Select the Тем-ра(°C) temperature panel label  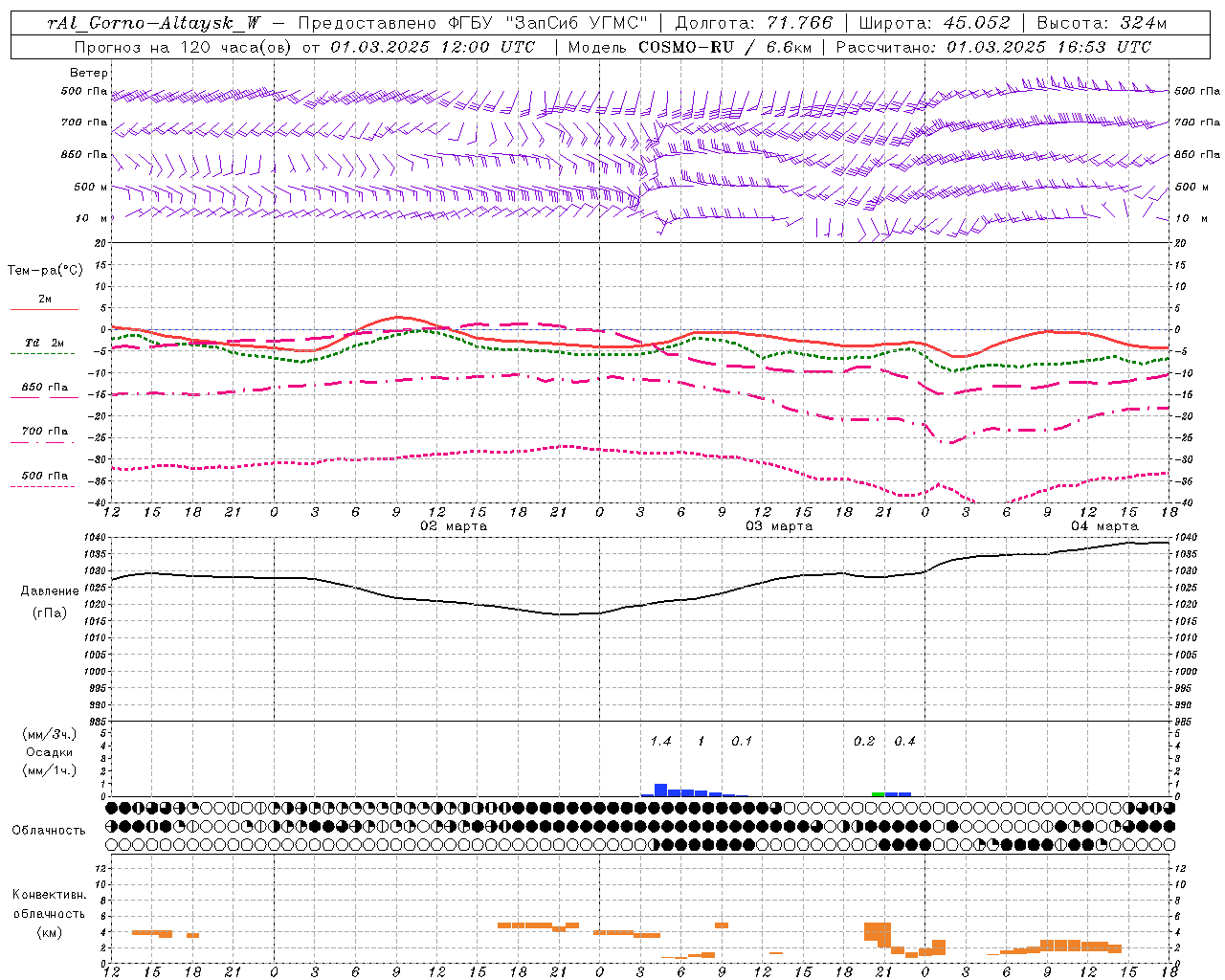tap(45, 271)
